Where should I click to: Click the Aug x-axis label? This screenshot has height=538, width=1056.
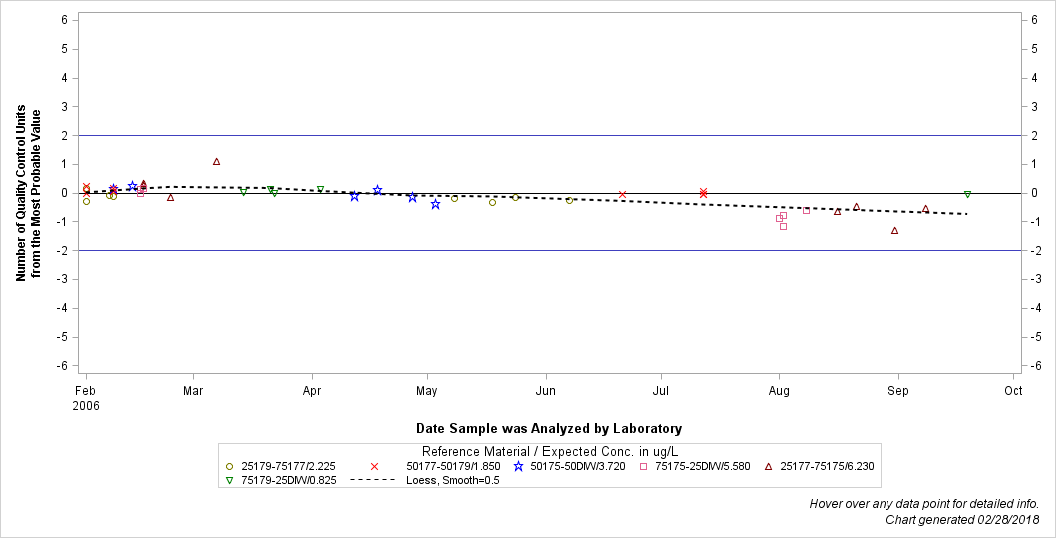pos(779,391)
